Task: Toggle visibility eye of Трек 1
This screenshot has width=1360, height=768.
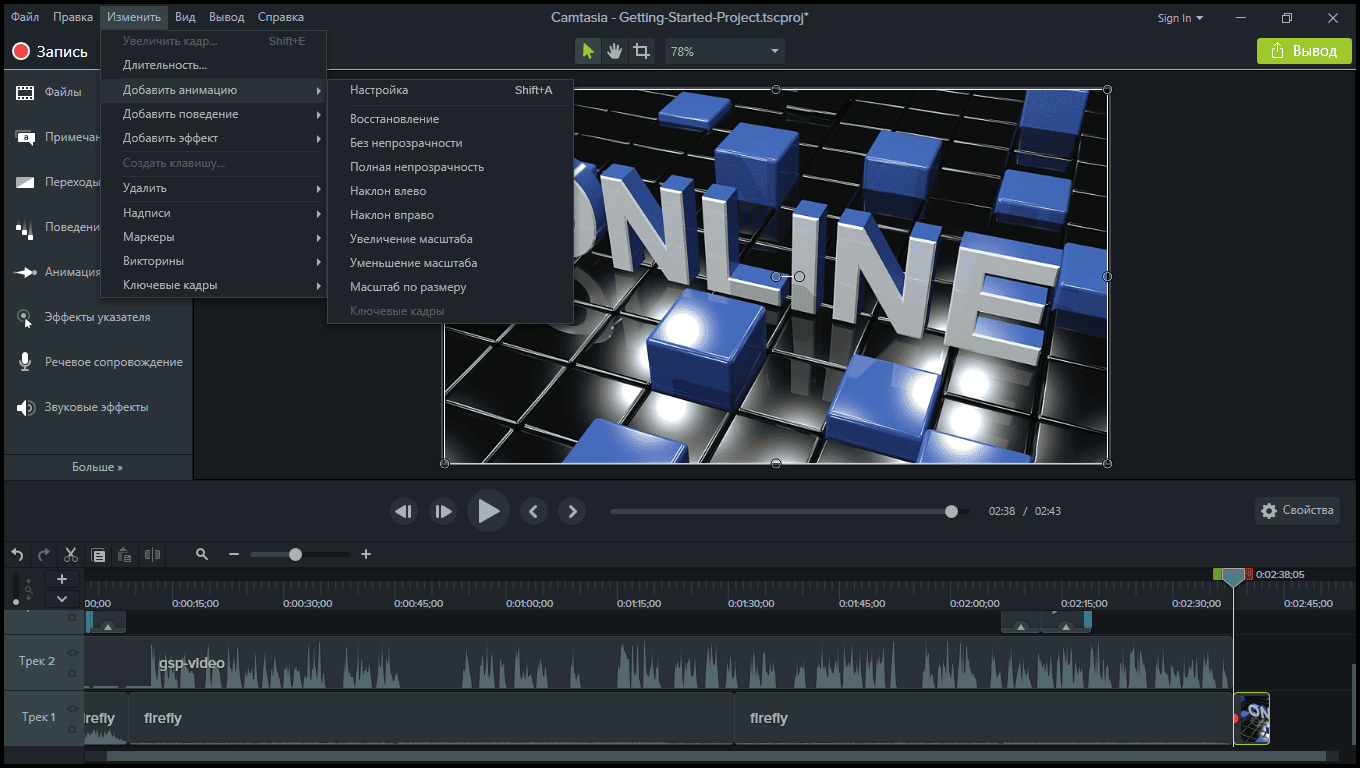Action: 72,709
